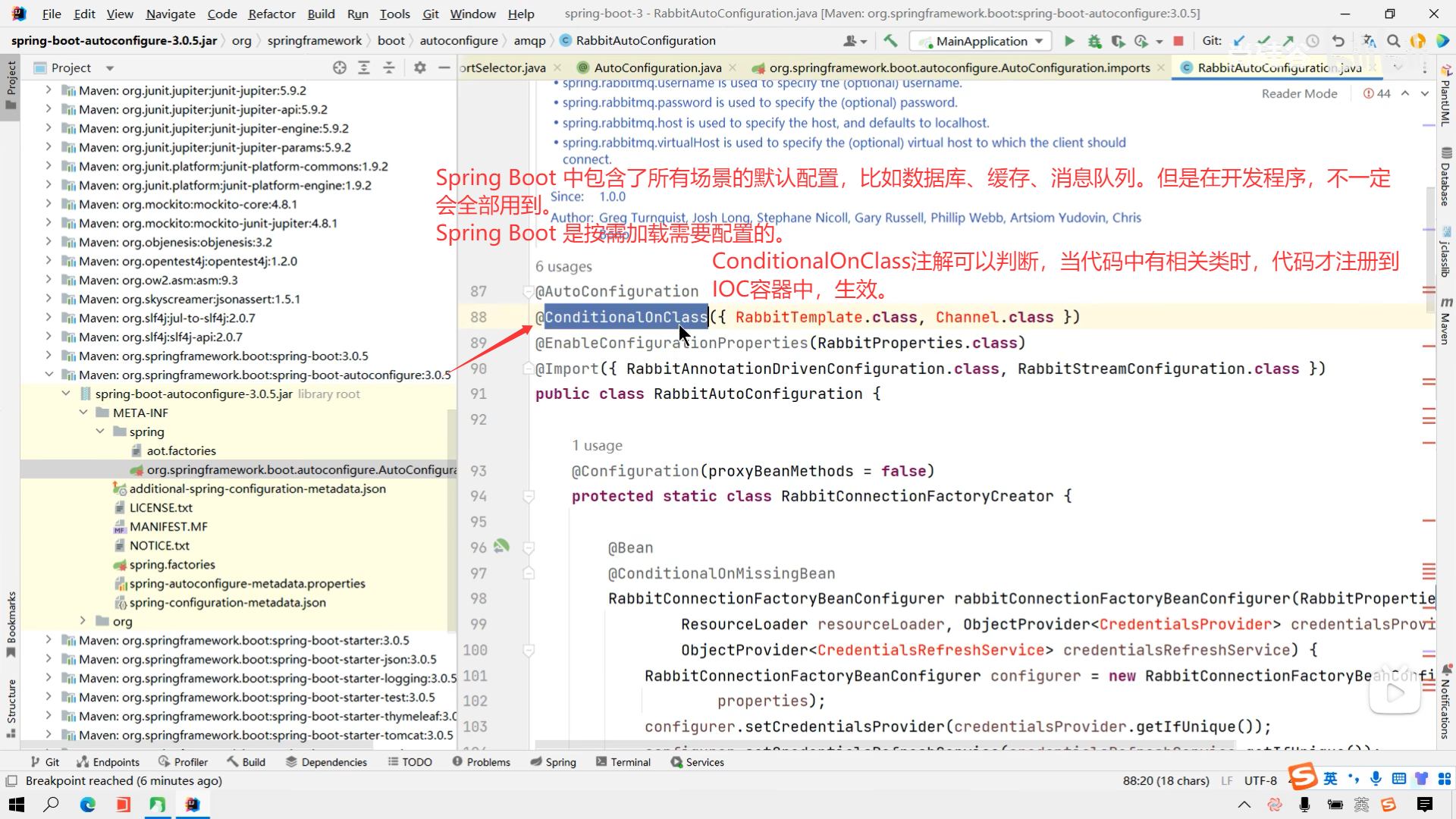
Task: Switch to AutoConfiguration.java tab
Action: point(657,67)
